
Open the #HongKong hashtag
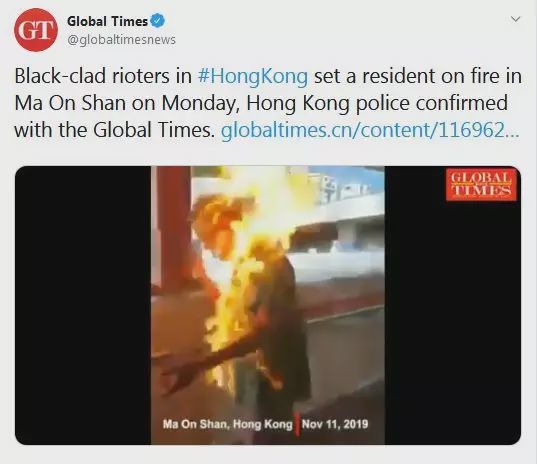(253, 76)
